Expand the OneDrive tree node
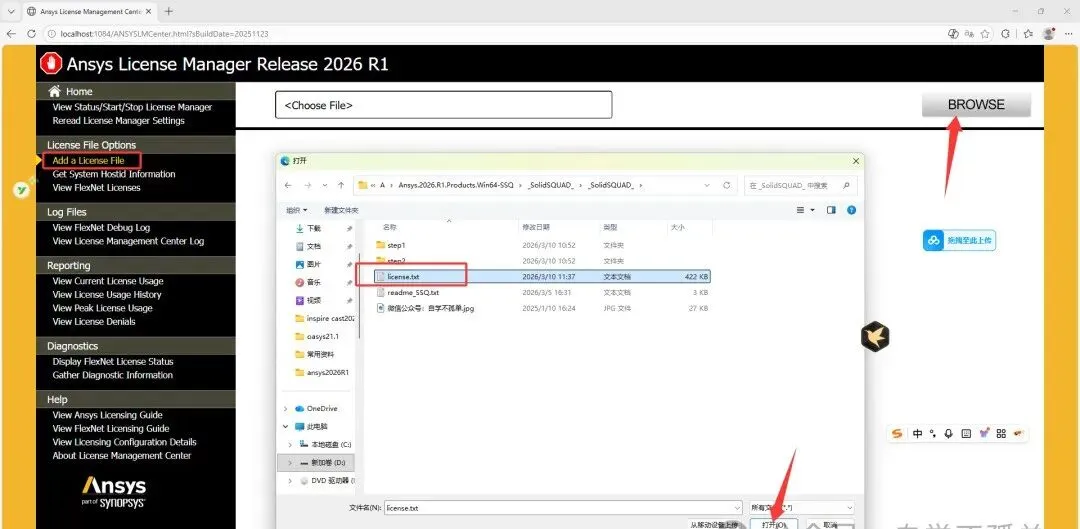 coord(286,408)
